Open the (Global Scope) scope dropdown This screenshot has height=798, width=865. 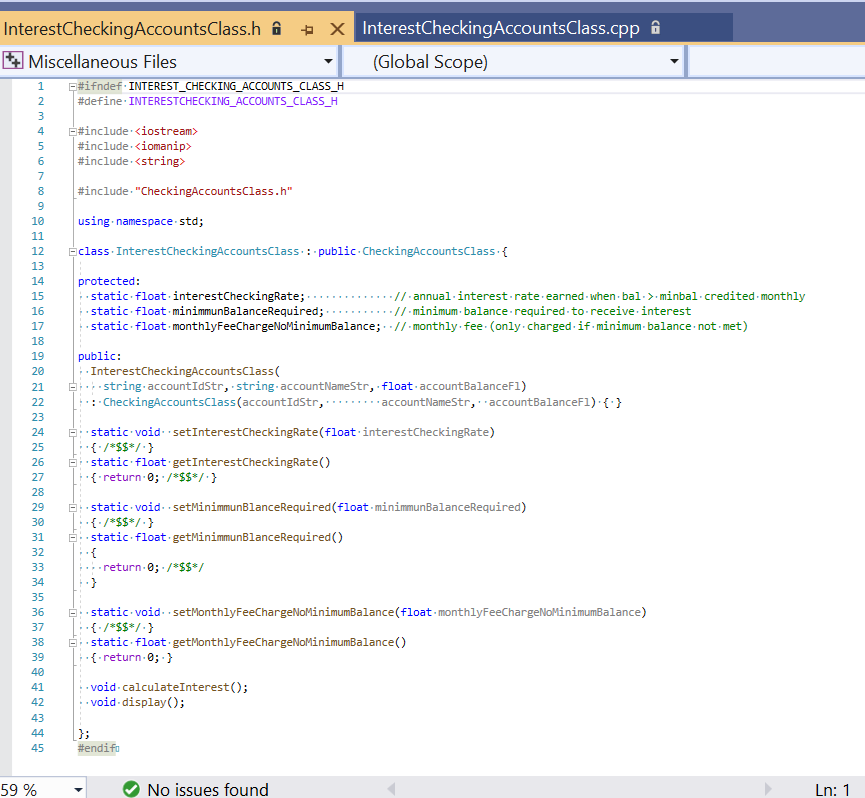click(676, 61)
